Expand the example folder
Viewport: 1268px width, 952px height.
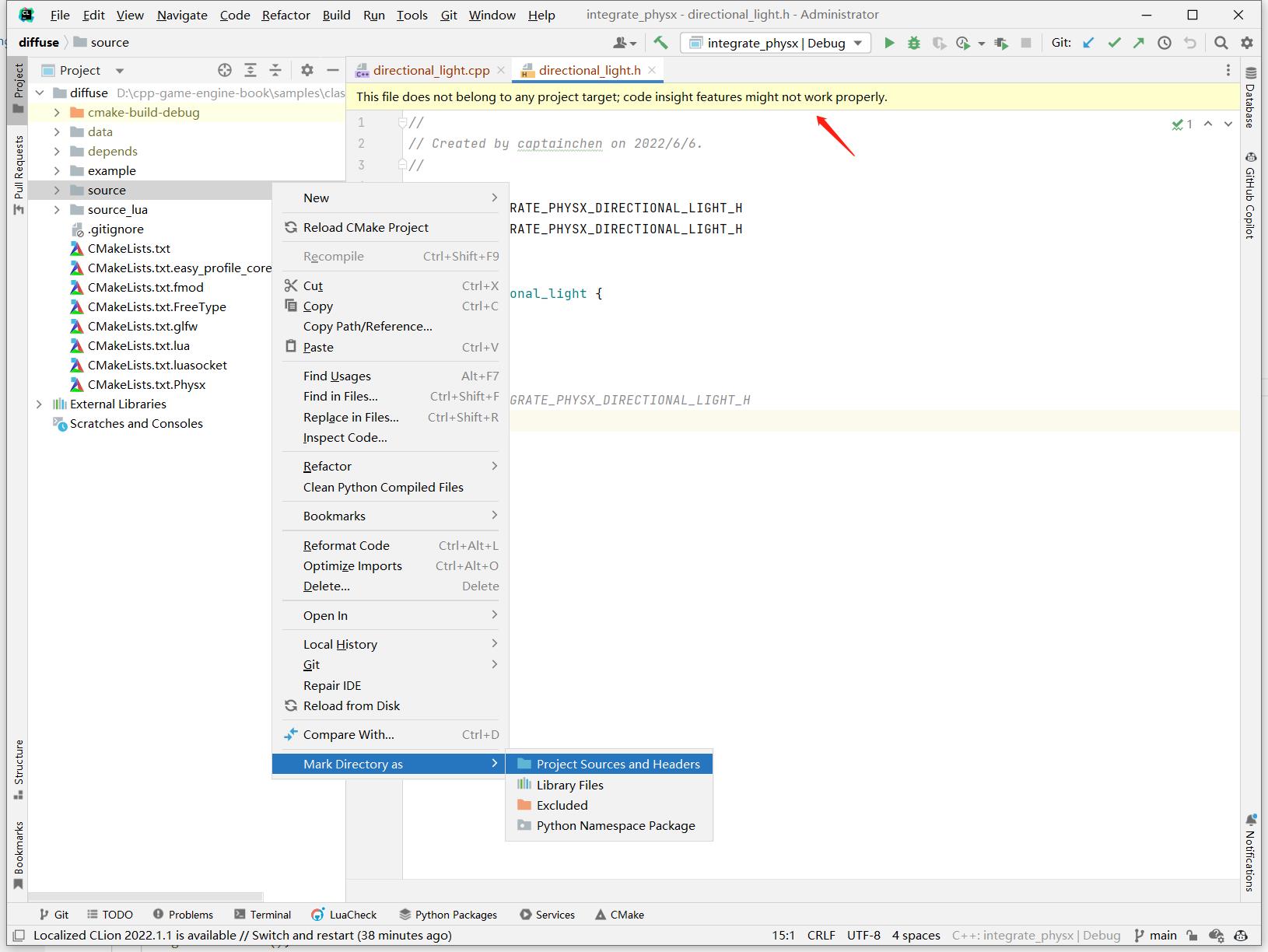57,170
